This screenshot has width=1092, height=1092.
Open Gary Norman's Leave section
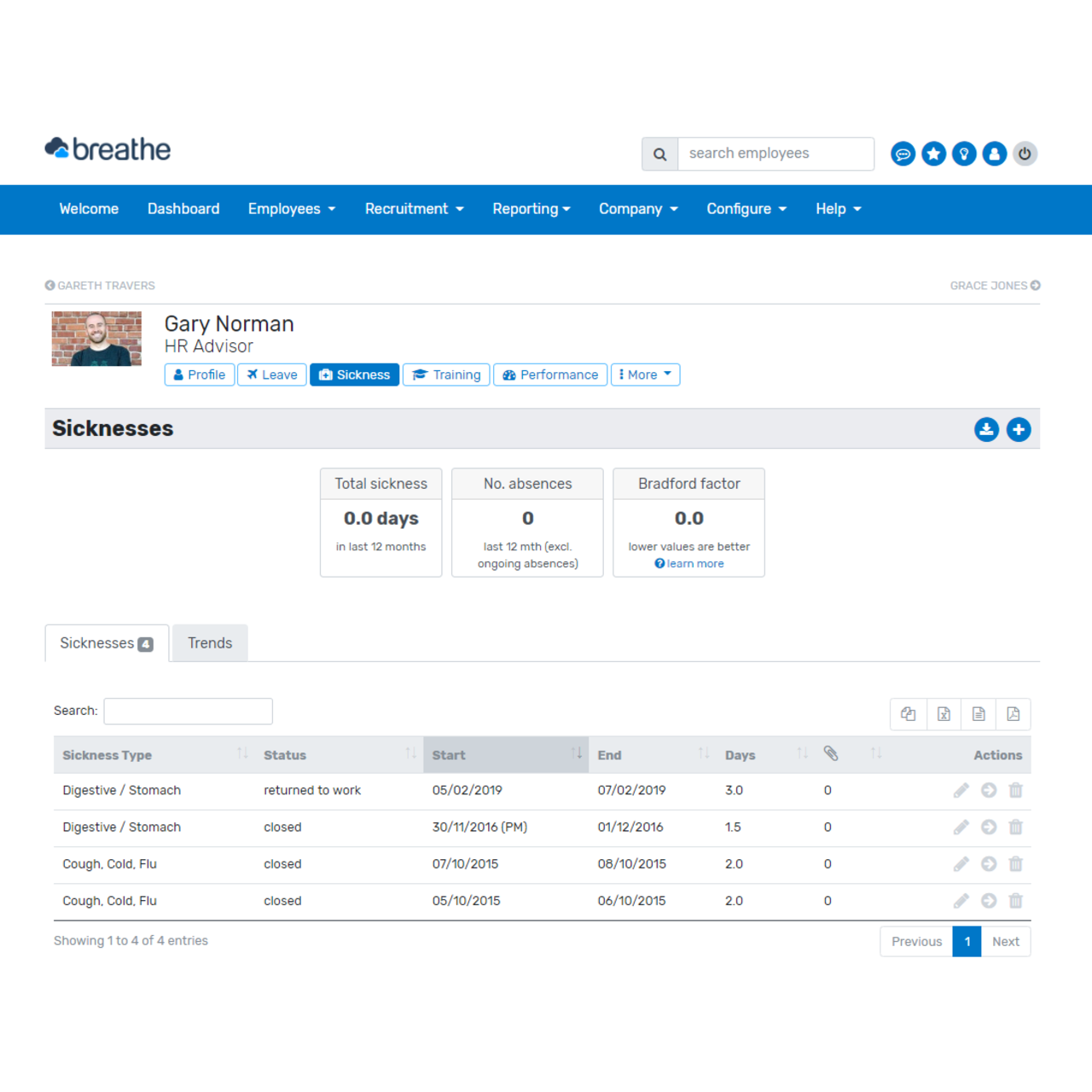(x=272, y=375)
